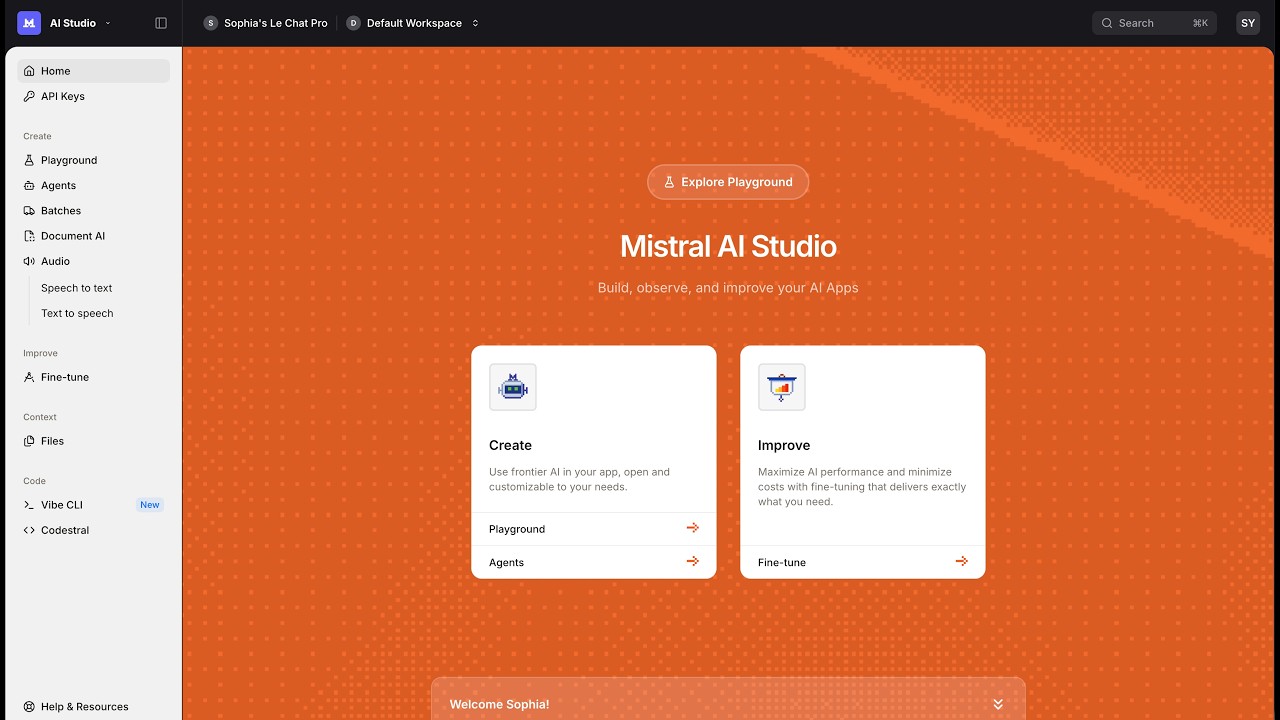Open Sophia's Le Chat Pro organization
Image resolution: width=1280 pixels, height=720 pixels.
266,23
